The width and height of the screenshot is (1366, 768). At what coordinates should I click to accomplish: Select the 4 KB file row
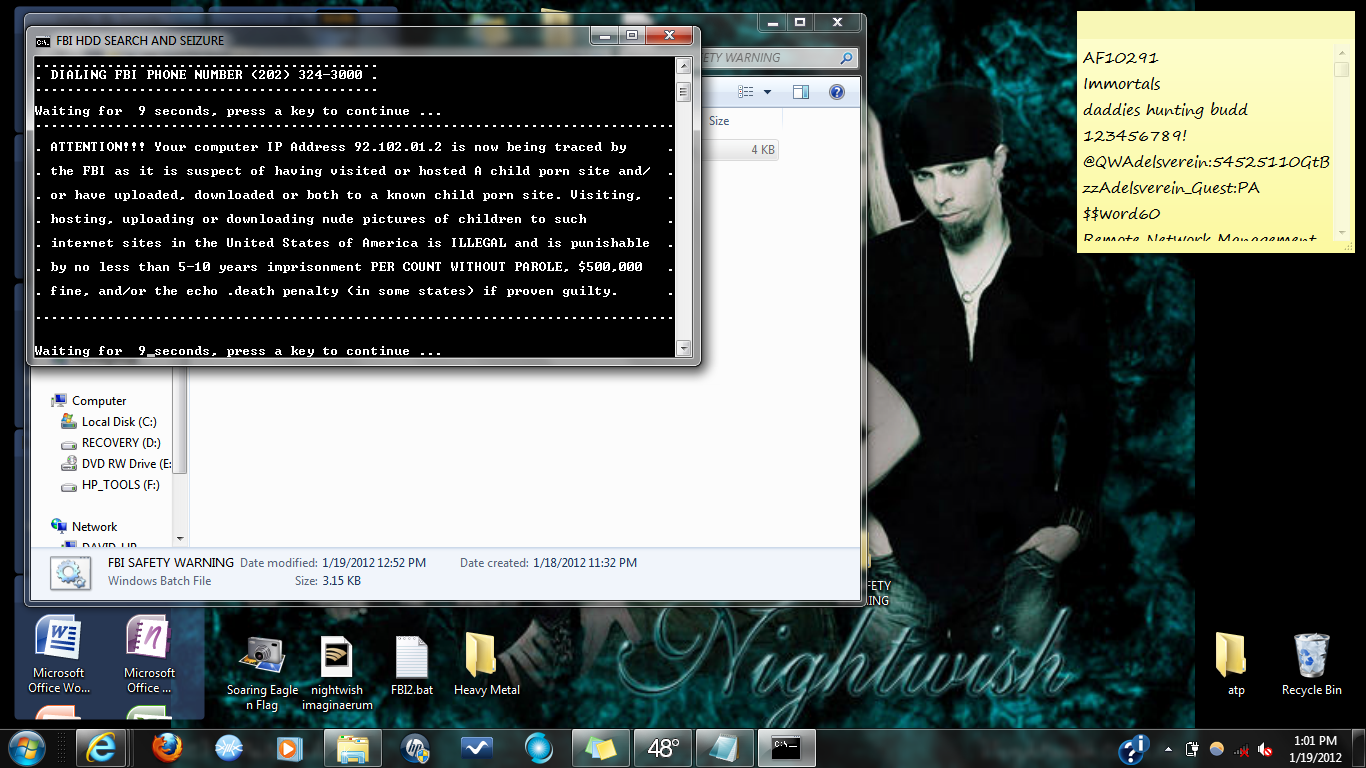tap(740, 150)
